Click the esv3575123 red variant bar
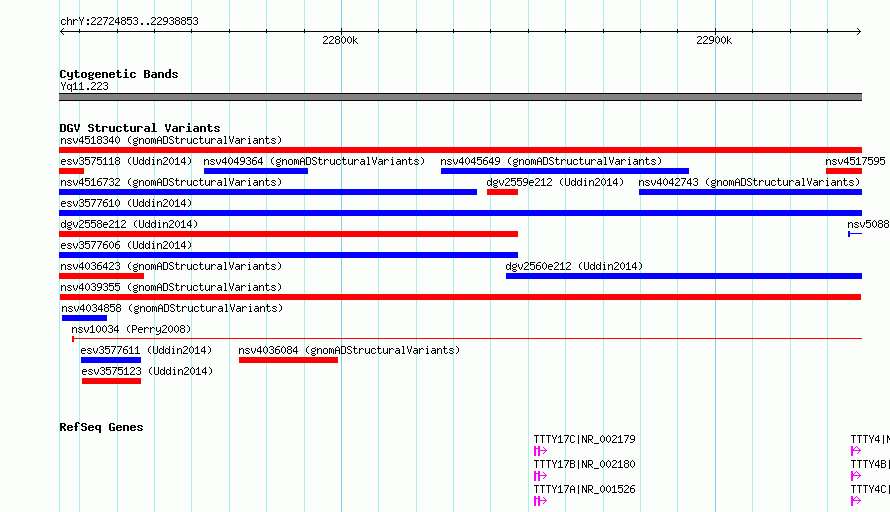 (x=111, y=381)
